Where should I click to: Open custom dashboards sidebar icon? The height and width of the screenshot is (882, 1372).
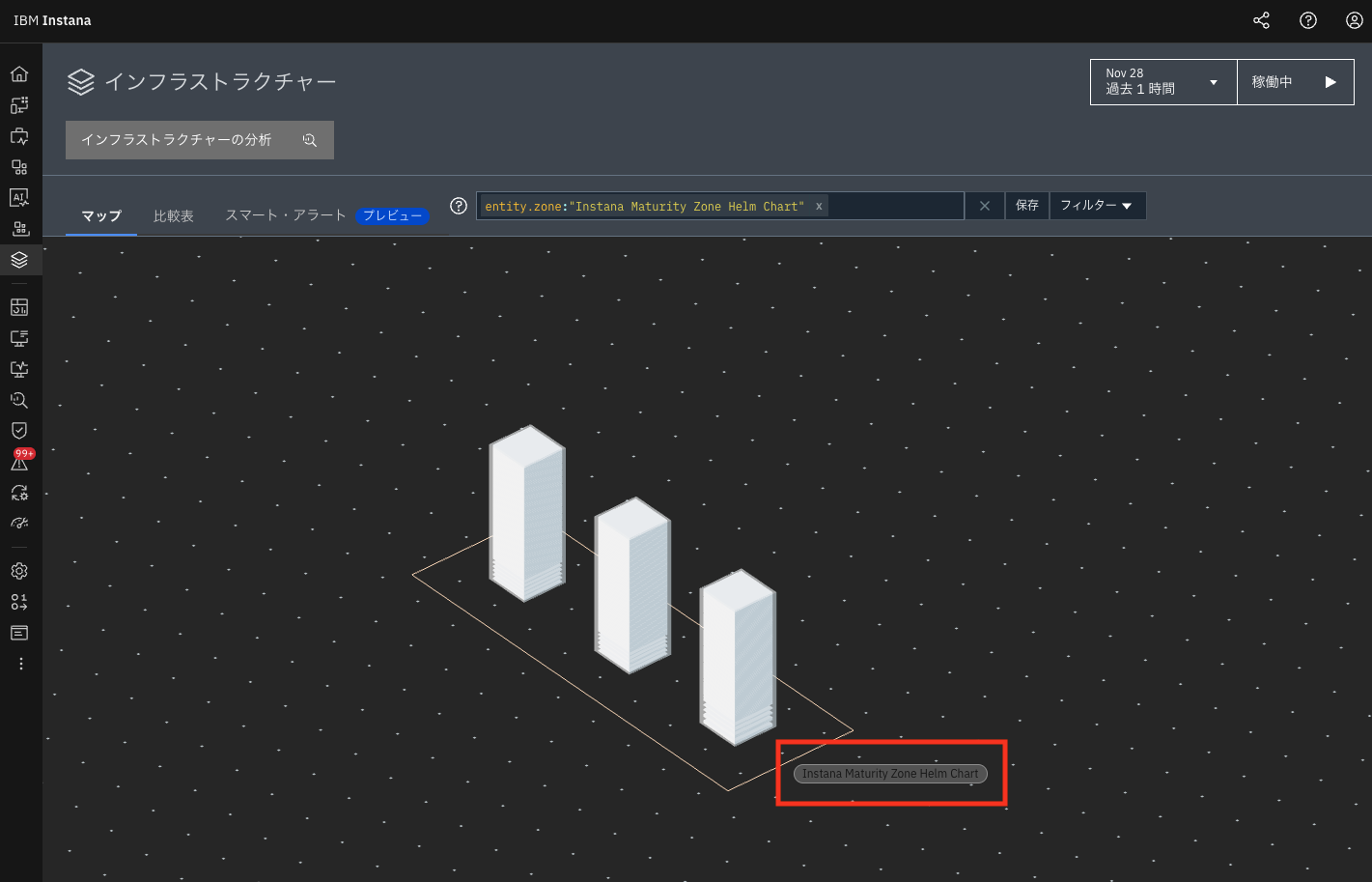tap(19, 307)
